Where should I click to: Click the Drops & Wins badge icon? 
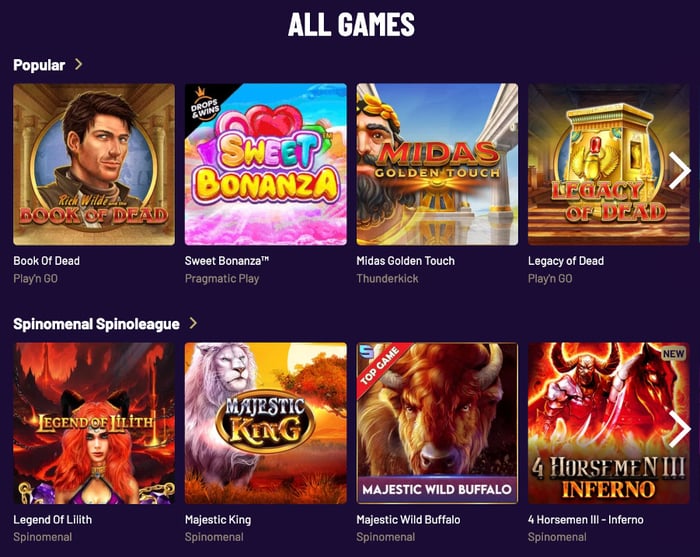pos(204,104)
